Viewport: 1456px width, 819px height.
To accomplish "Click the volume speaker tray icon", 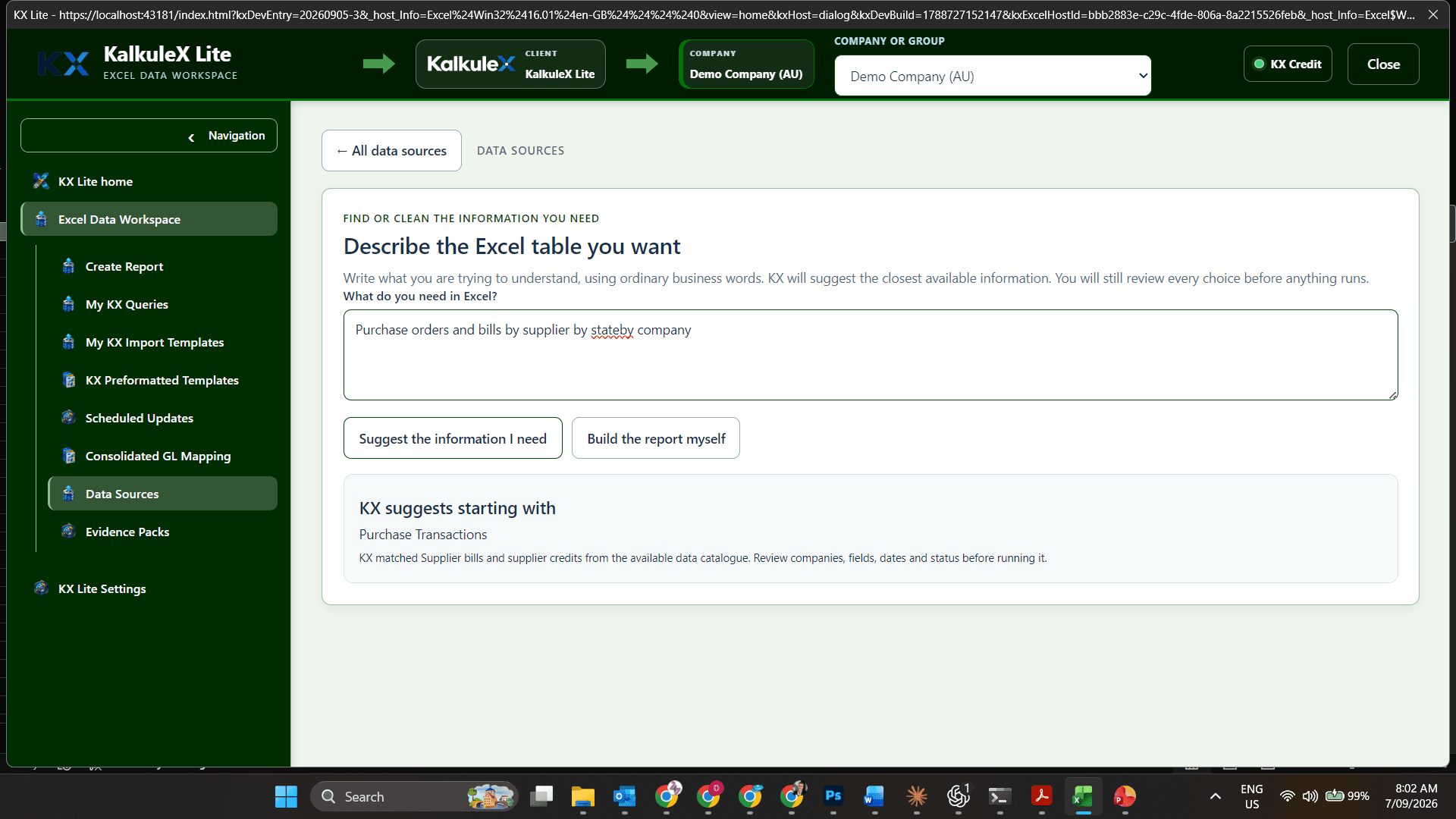I will (1310, 796).
